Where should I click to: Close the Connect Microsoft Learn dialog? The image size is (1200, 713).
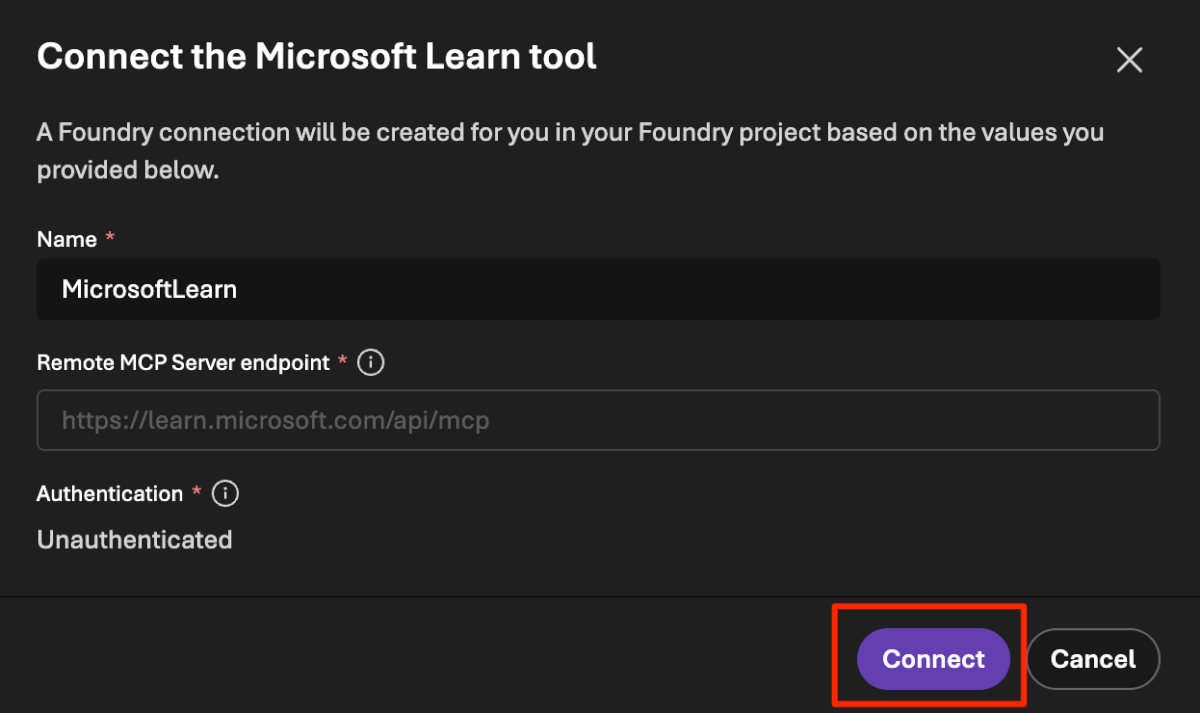(x=1129, y=60)
